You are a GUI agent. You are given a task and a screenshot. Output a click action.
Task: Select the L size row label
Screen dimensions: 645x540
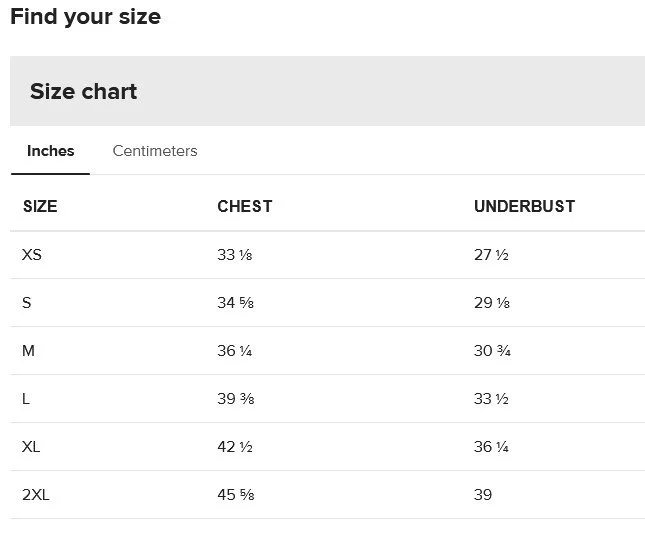coord(26,399)
